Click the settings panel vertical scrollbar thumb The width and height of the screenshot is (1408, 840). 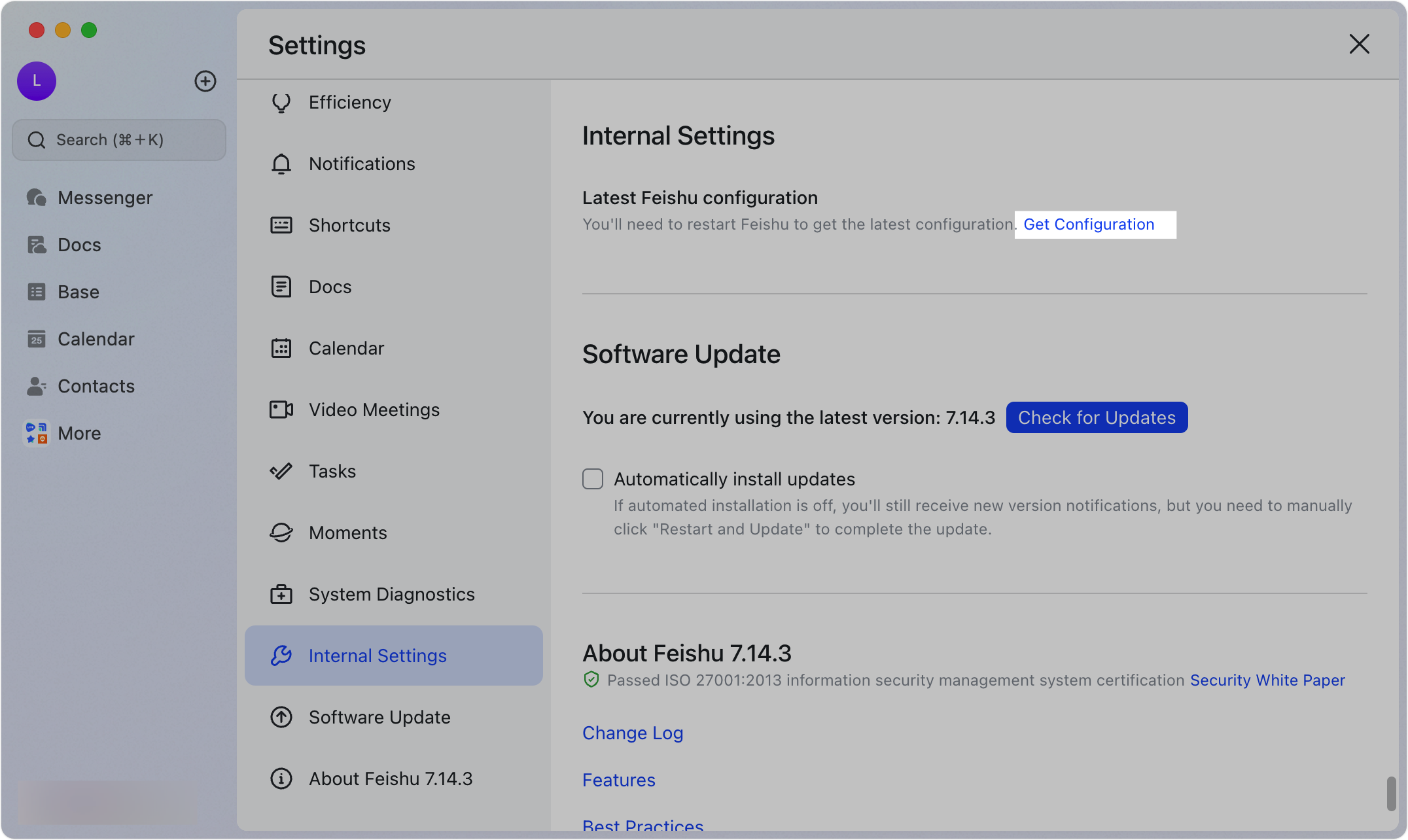1391,793
